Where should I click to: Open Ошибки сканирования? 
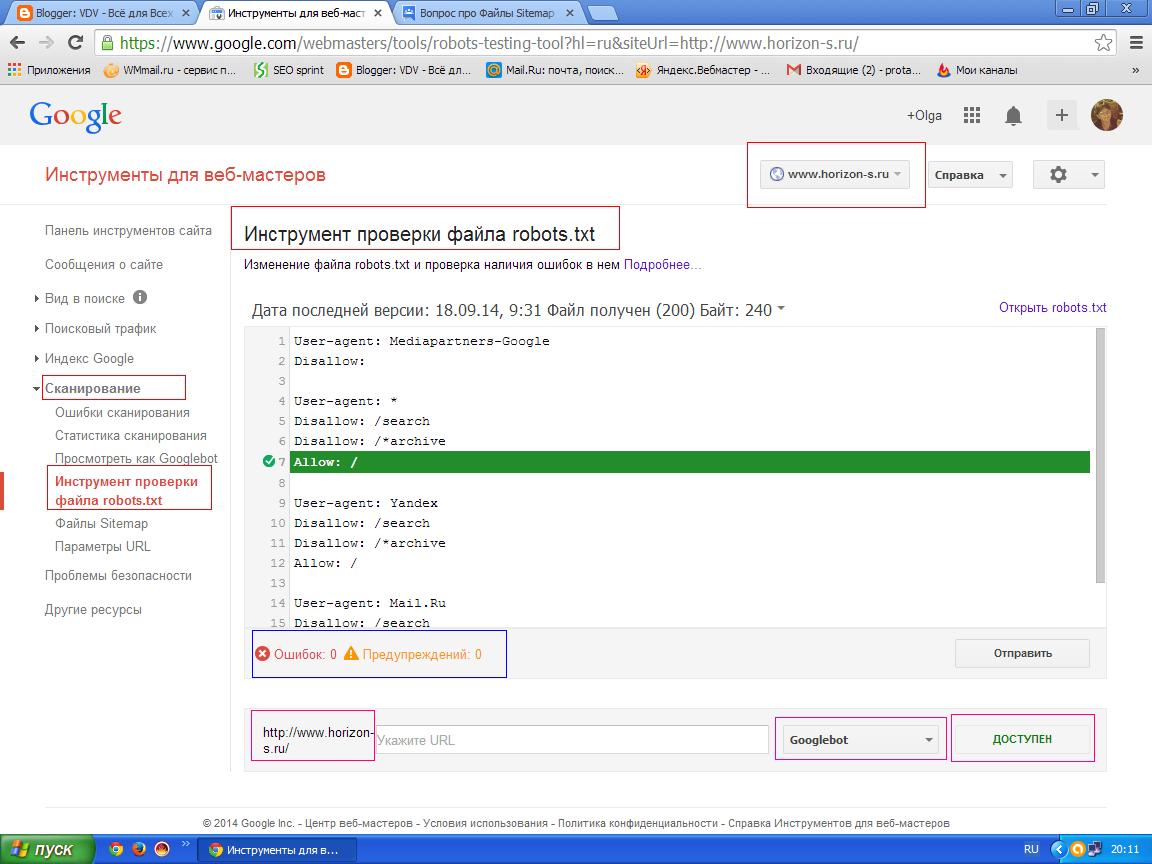(x=122, y=413)
